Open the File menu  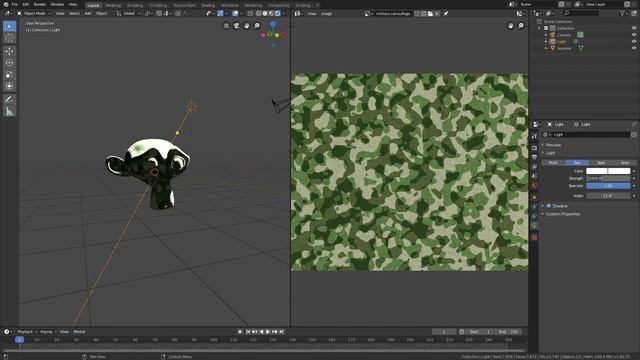[x=15, y=4]
